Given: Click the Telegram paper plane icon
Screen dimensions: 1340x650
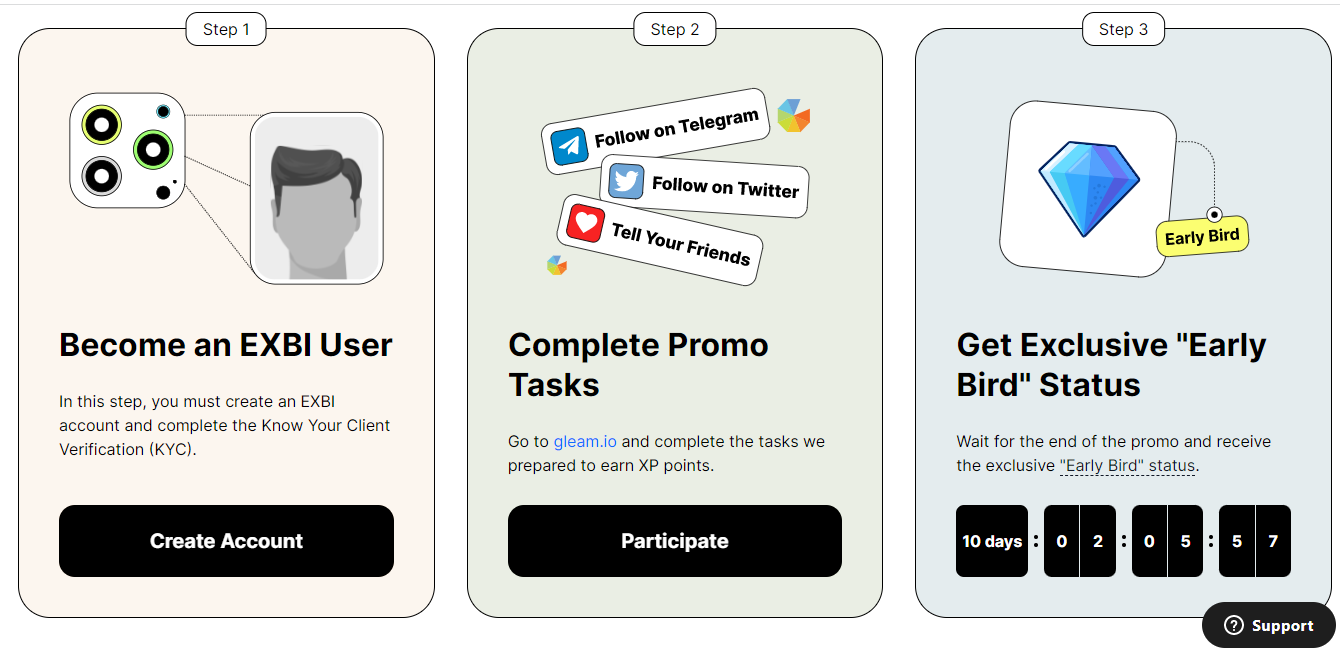Looking at the screenshot, I should 570,146.
